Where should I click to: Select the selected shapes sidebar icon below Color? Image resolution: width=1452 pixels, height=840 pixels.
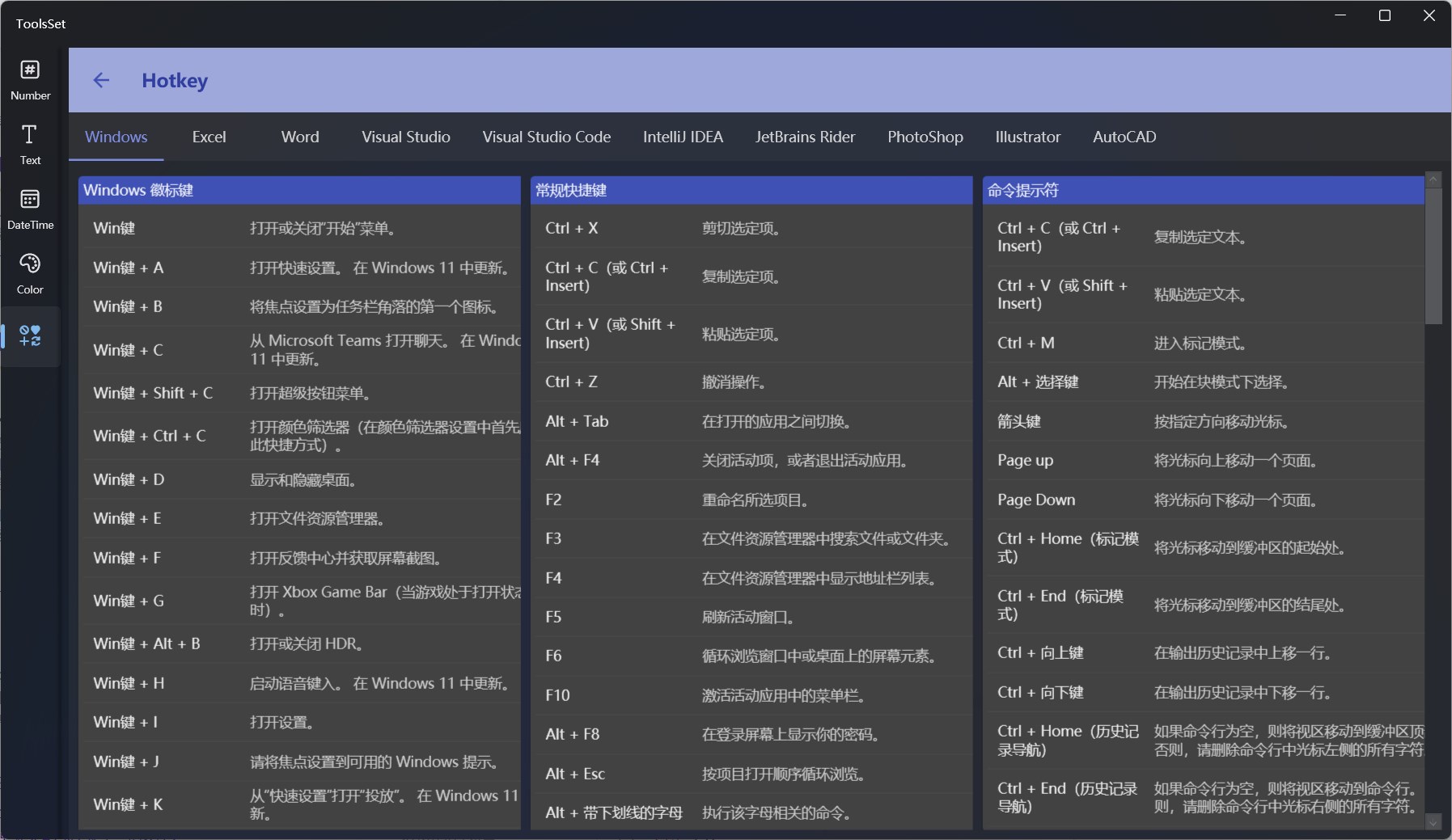pyautogui.click(x=30, y=336)
